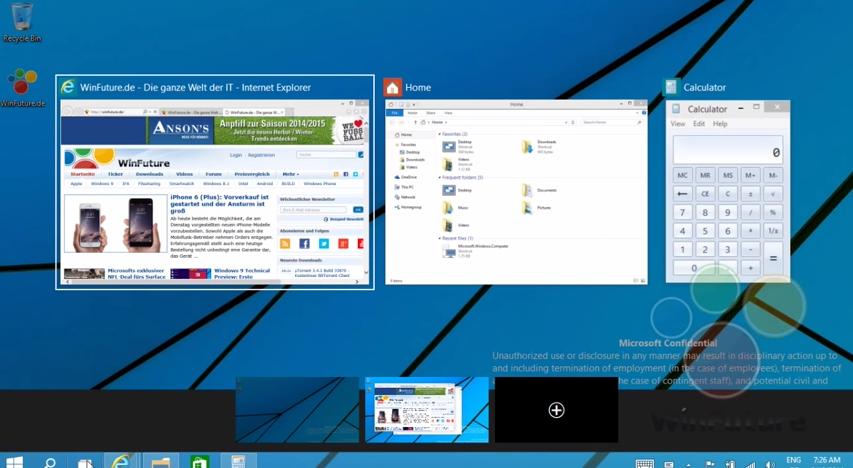The height and width of the screenshot is (468, 853).
Task: Click the equals key in Calculator
Action: 772,258
